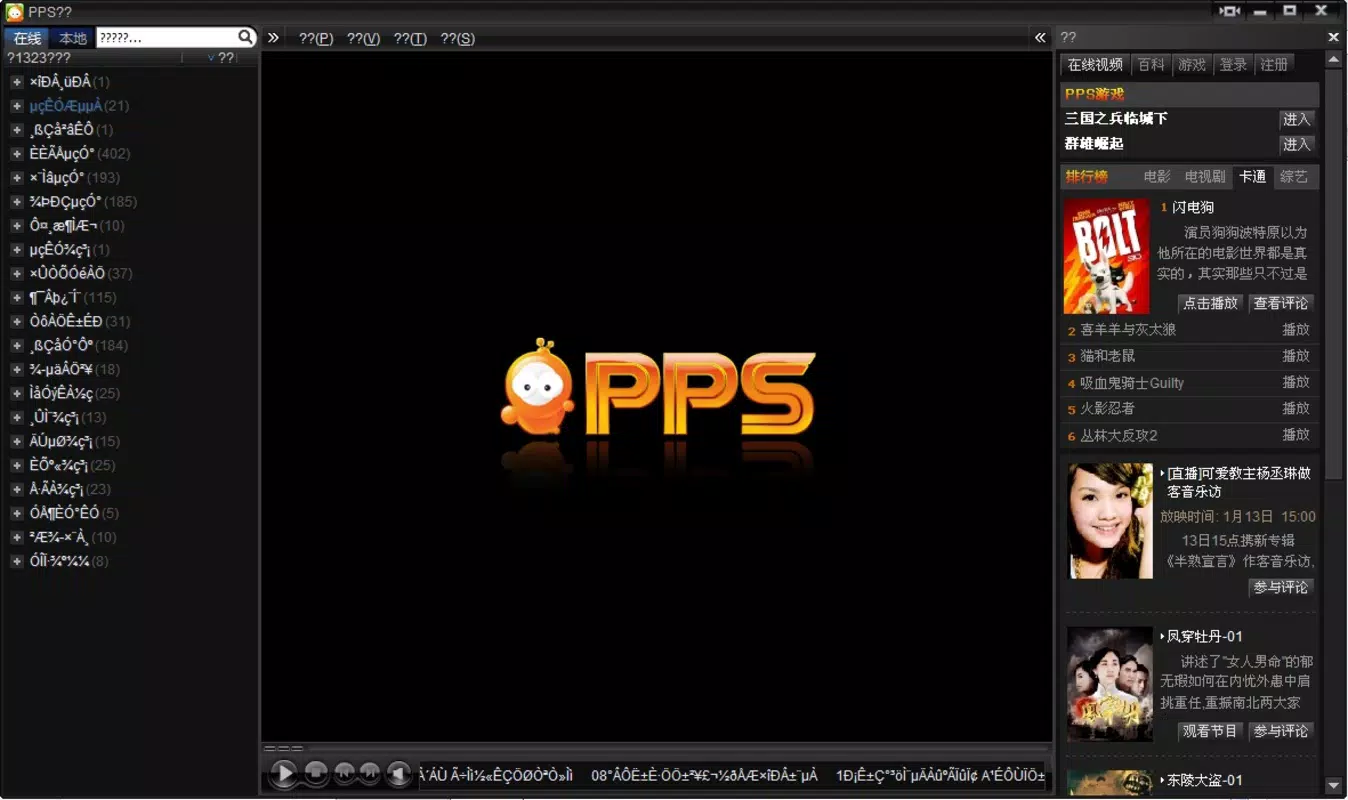Image resolution: width=1348 pixels, height=800 pixels.
Task: Collapse right panel with double-arrow icon
Action: [x=1040, y=38]
